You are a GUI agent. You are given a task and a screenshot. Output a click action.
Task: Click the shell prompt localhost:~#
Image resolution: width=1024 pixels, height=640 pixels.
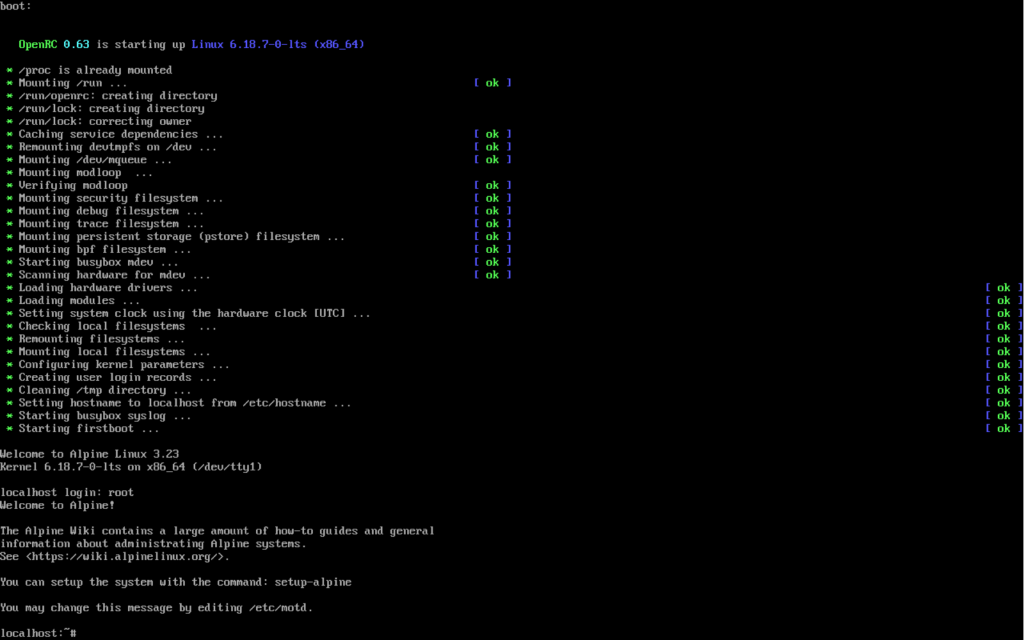point(38,633)
